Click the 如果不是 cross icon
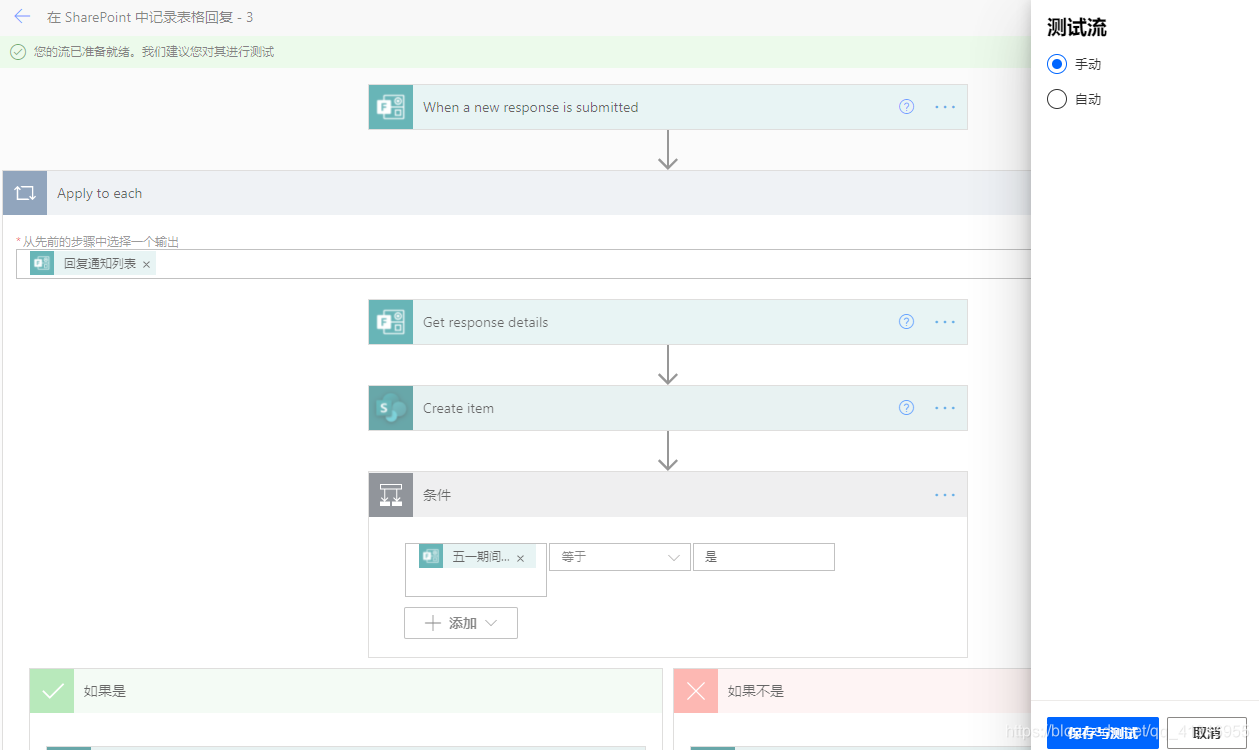 pos(696,691)
